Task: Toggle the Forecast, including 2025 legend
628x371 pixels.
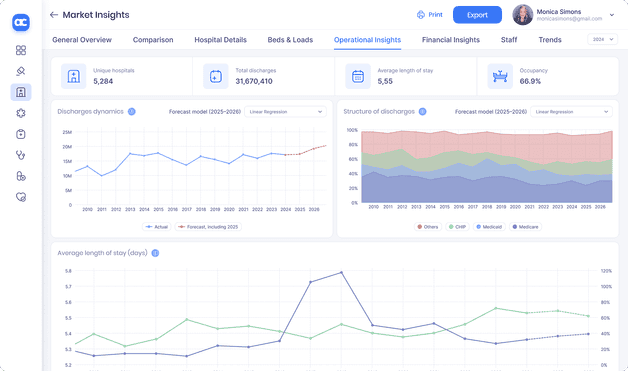Action: click(208, 227)
